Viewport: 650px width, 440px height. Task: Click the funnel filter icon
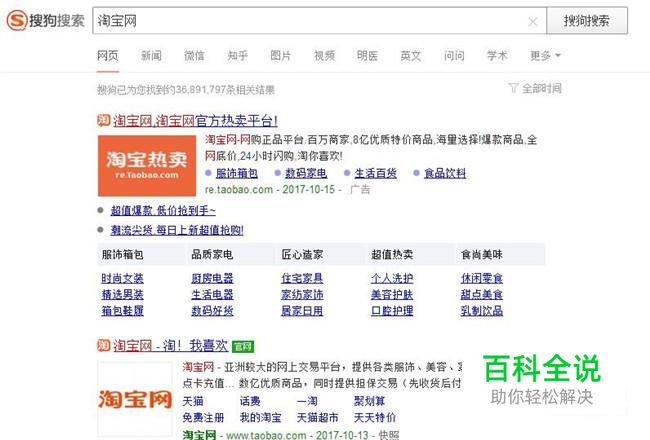(x=513, y=88)
